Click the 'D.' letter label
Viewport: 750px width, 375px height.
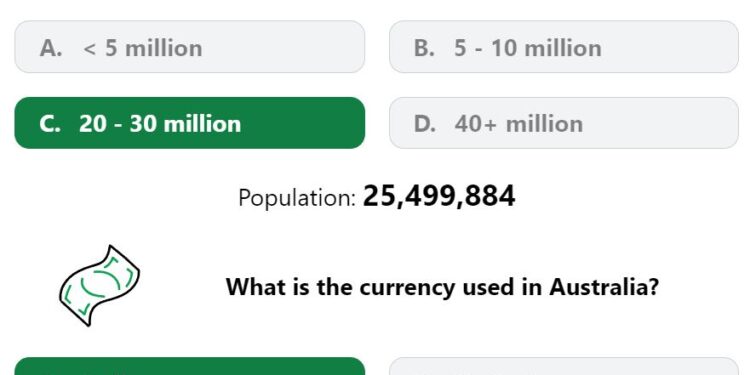[x=425, y=124]
